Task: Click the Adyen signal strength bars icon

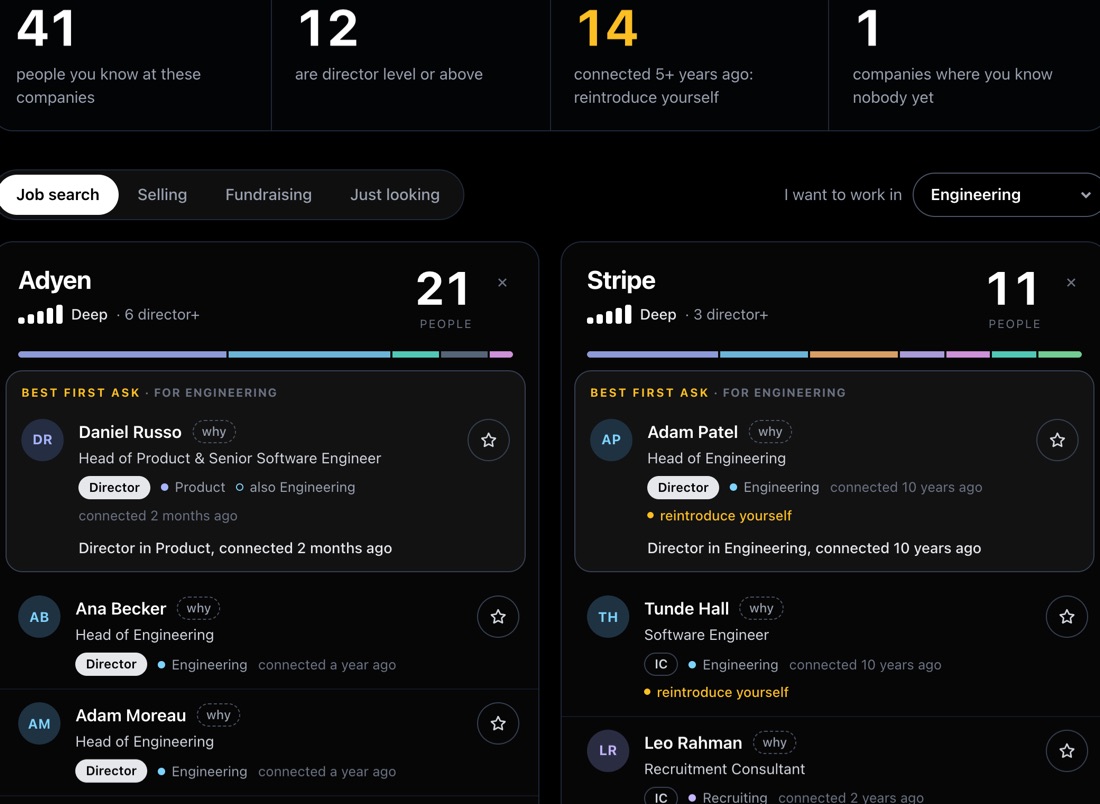Action: tap(41, 314)
